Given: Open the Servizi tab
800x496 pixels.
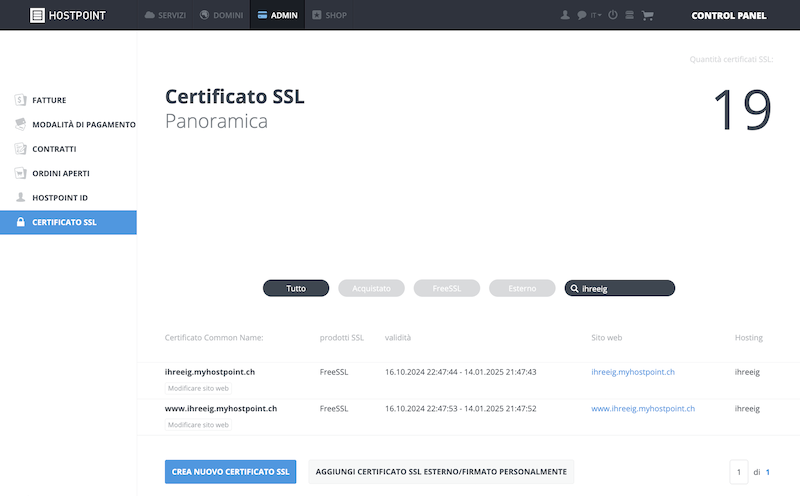Looking at the screenshot, I should click(x=165, y=15).
